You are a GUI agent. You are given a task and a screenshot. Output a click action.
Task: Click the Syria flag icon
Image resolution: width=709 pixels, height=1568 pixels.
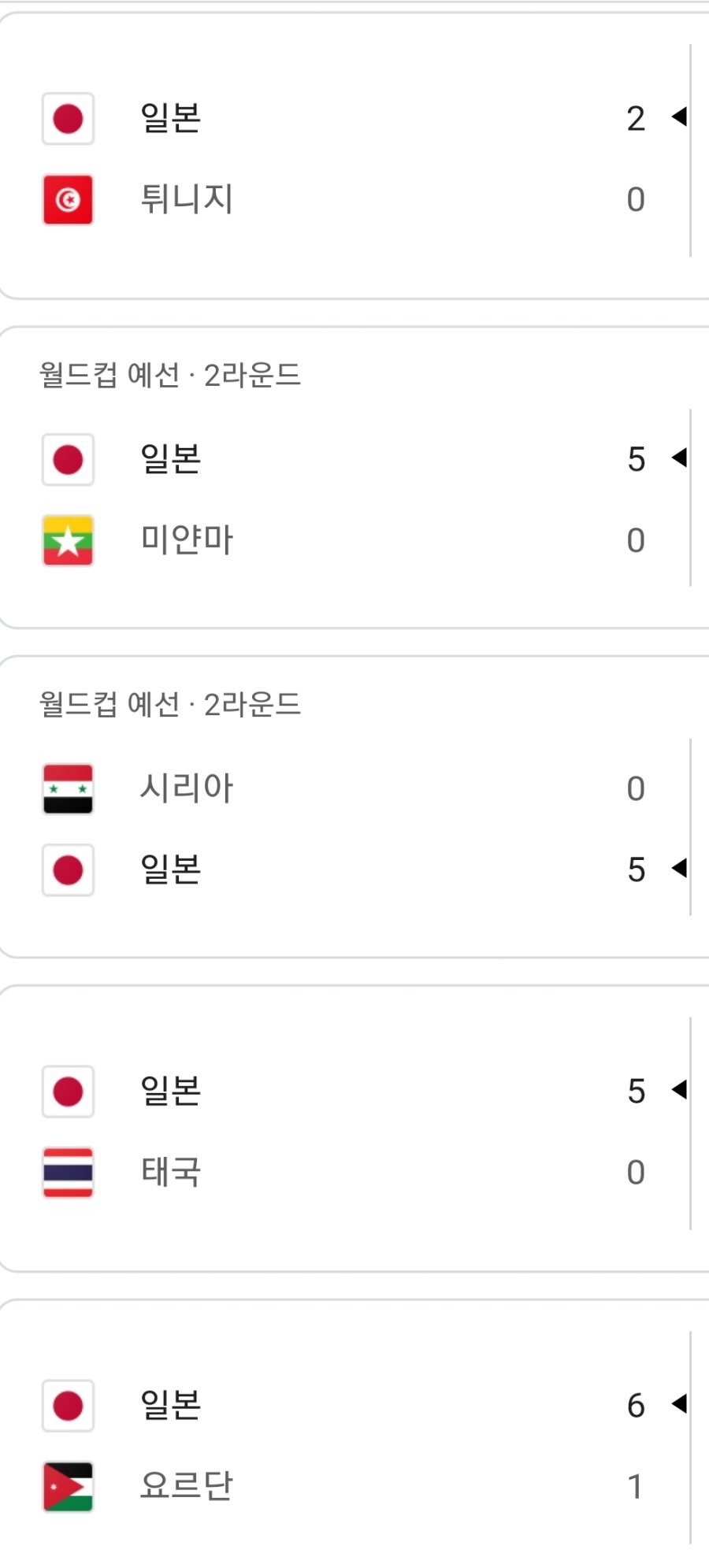pos(68,788)
